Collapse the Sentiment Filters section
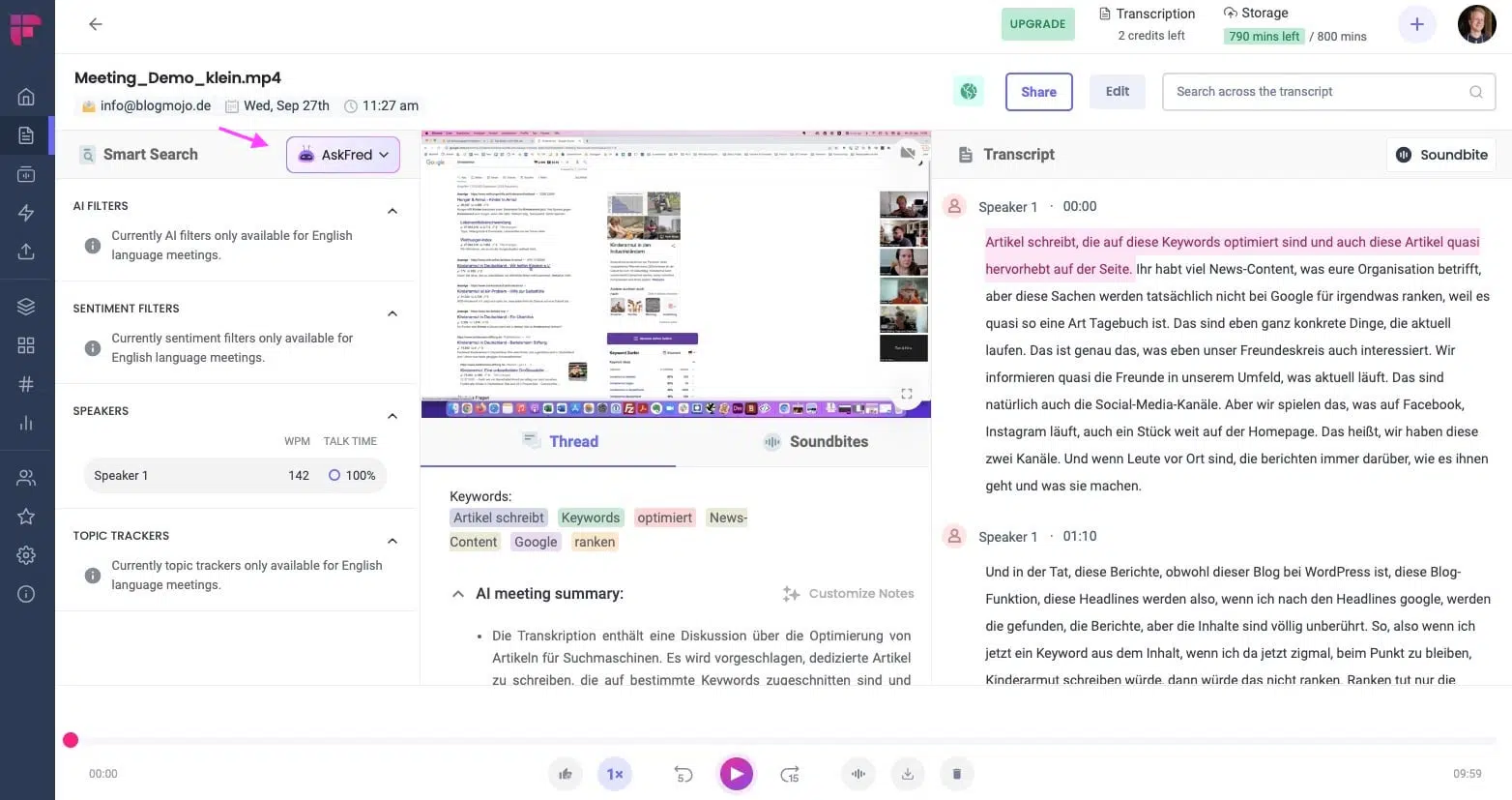 click(x=393, y=313)
